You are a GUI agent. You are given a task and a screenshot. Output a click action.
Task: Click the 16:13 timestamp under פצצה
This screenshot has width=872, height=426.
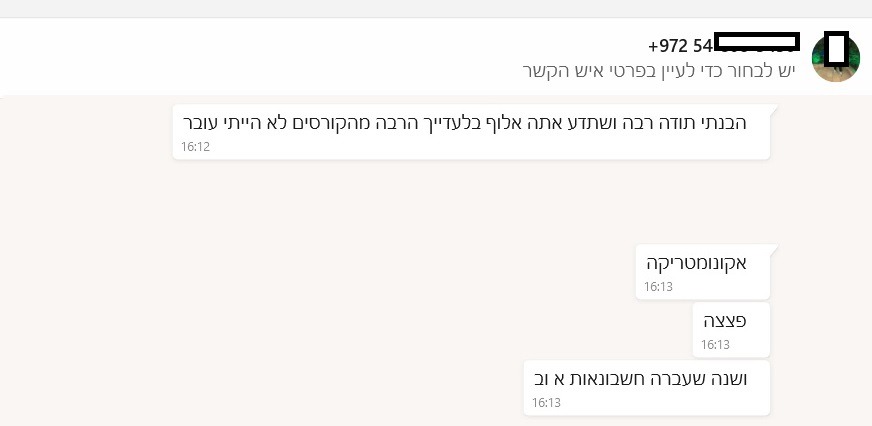pyautogui.click(x=715, y=345)
